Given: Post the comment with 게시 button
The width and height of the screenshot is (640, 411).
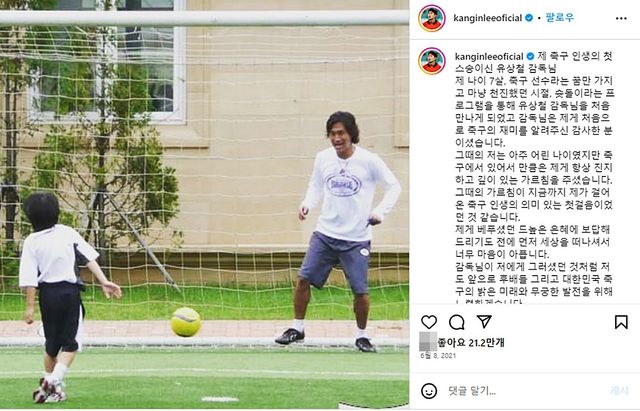Looking at the screenshot, I should 619,391.
